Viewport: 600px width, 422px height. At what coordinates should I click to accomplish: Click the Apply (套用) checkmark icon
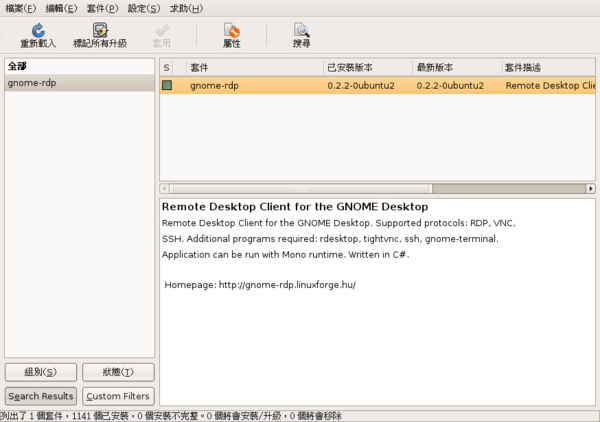pos(162,30)
